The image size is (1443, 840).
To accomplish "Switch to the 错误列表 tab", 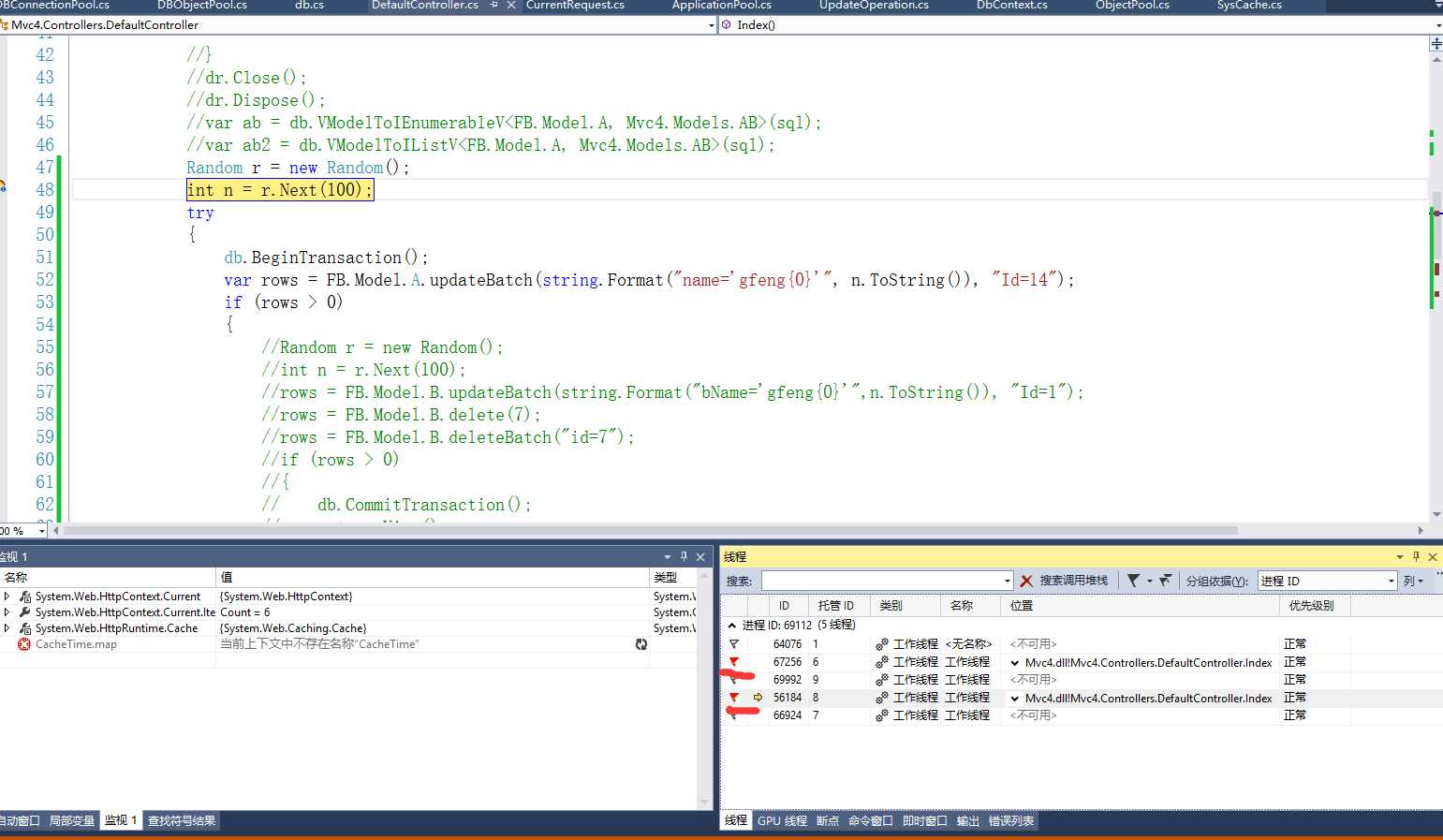I will (1011, 821).
